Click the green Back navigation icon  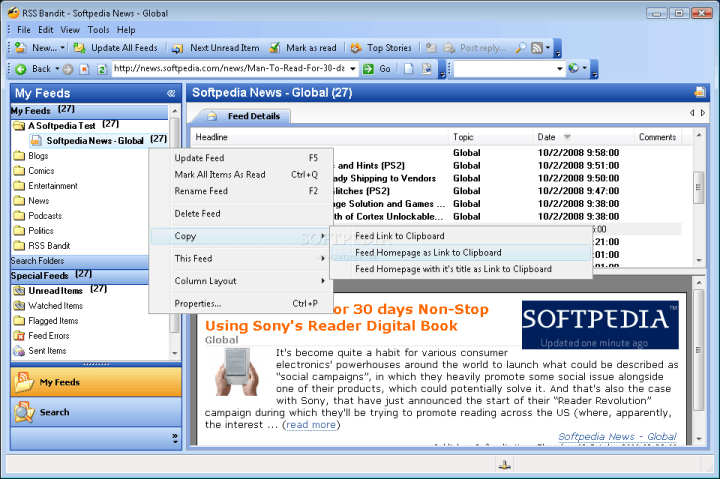21,69
